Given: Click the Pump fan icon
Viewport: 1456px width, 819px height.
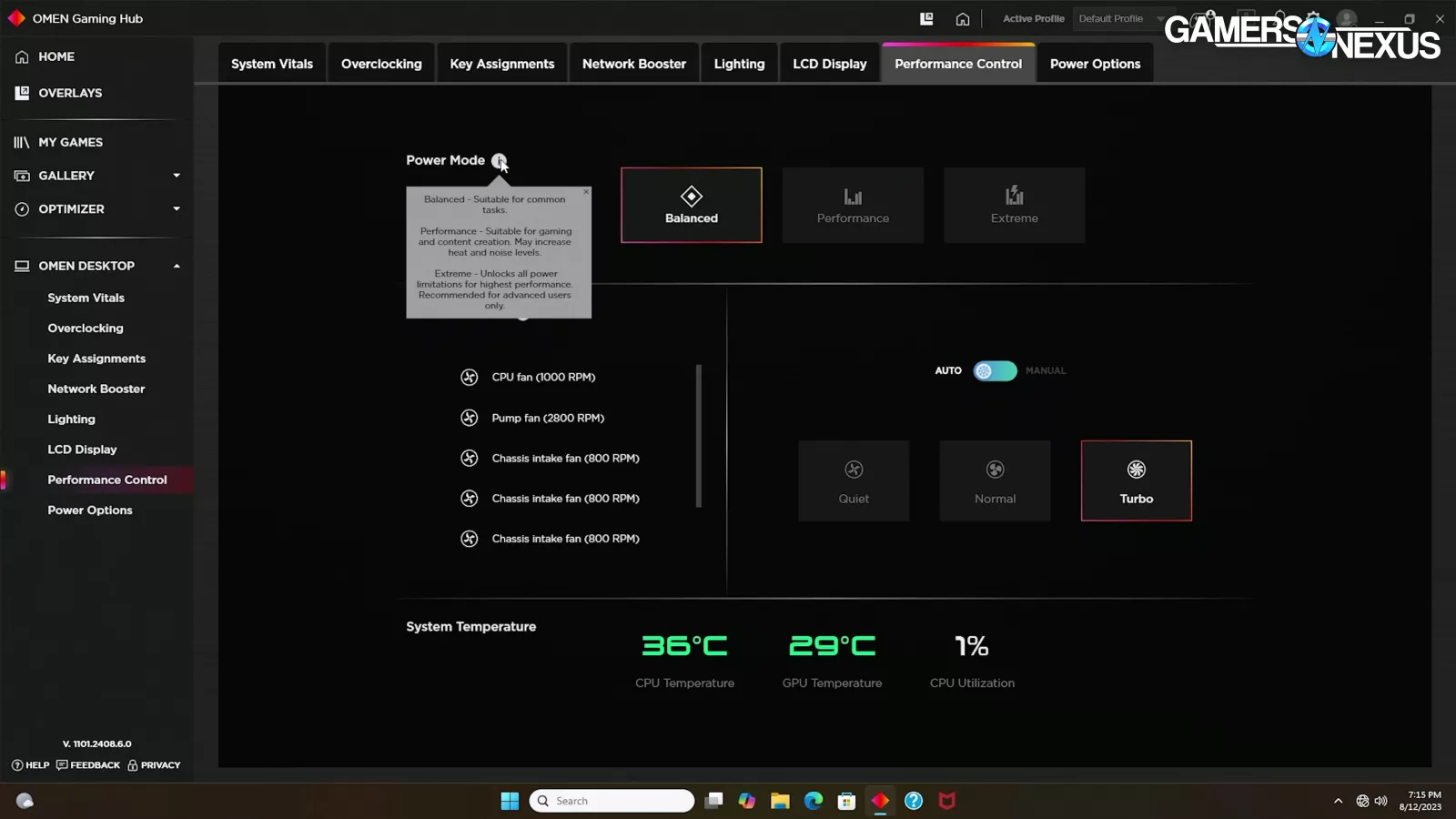Looking at the screenshot, I should pyautogui.click(x=470, y=418).
